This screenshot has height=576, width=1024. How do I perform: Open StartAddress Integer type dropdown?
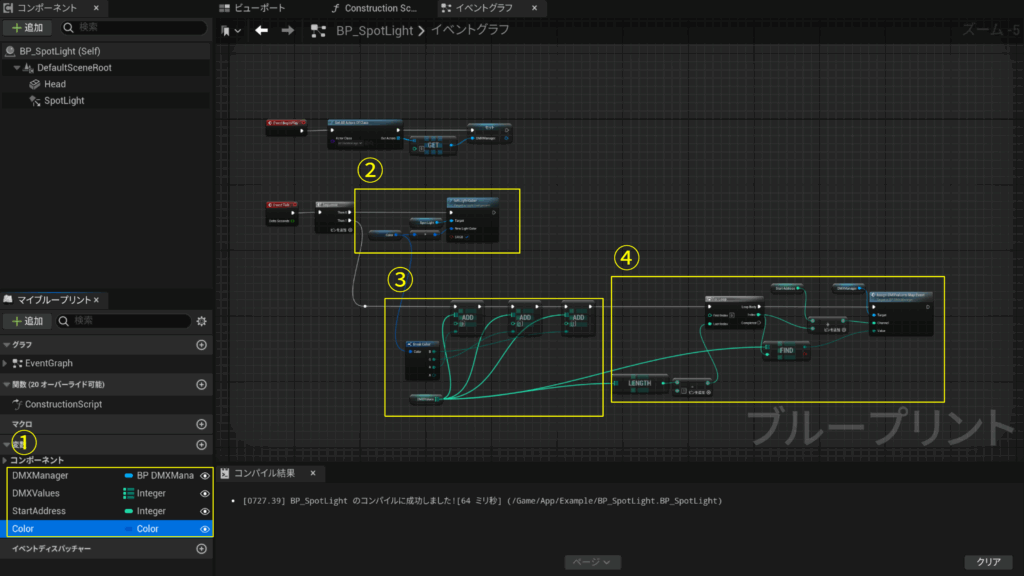pos(145,511)
